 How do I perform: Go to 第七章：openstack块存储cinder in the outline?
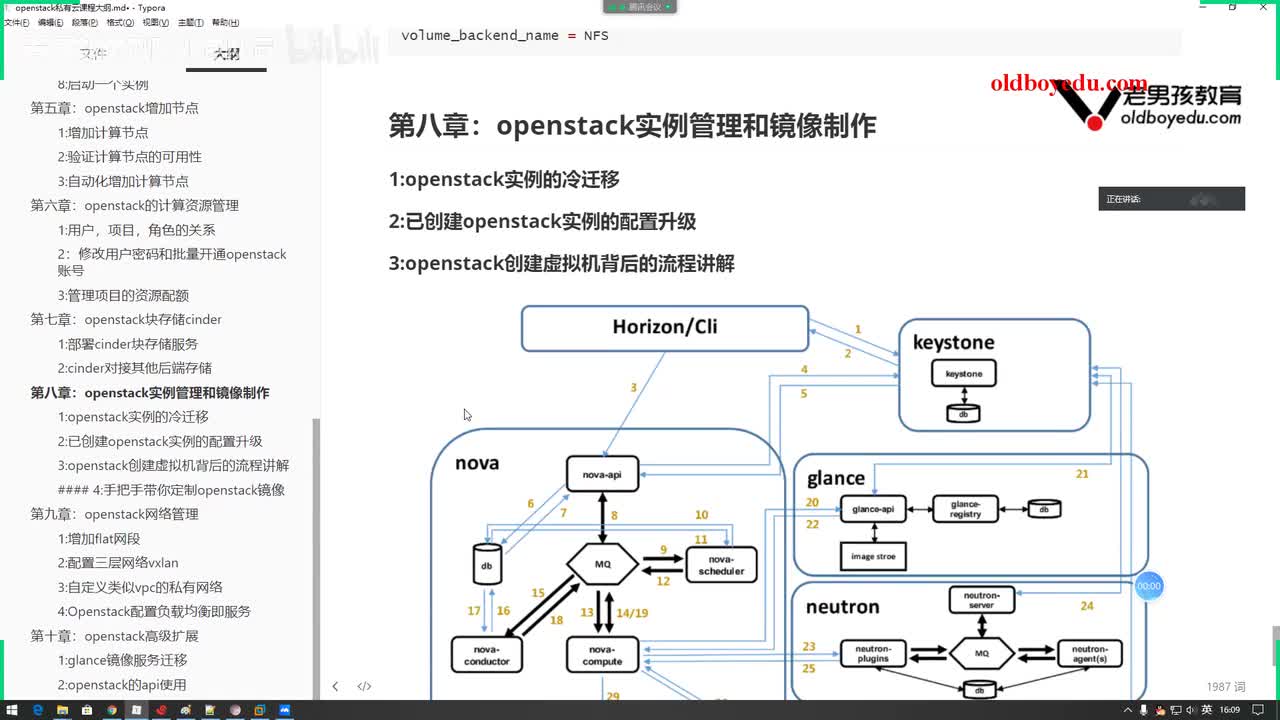[x=126, y=320]
